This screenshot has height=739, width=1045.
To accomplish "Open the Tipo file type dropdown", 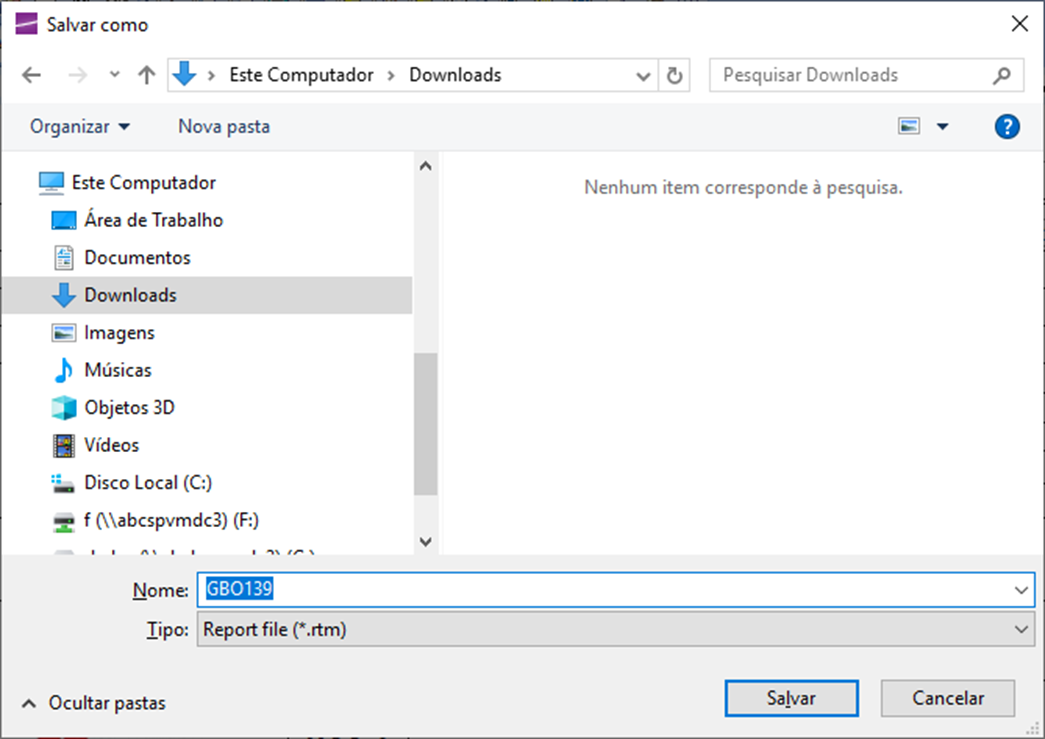I will [x=1020, y=630].
